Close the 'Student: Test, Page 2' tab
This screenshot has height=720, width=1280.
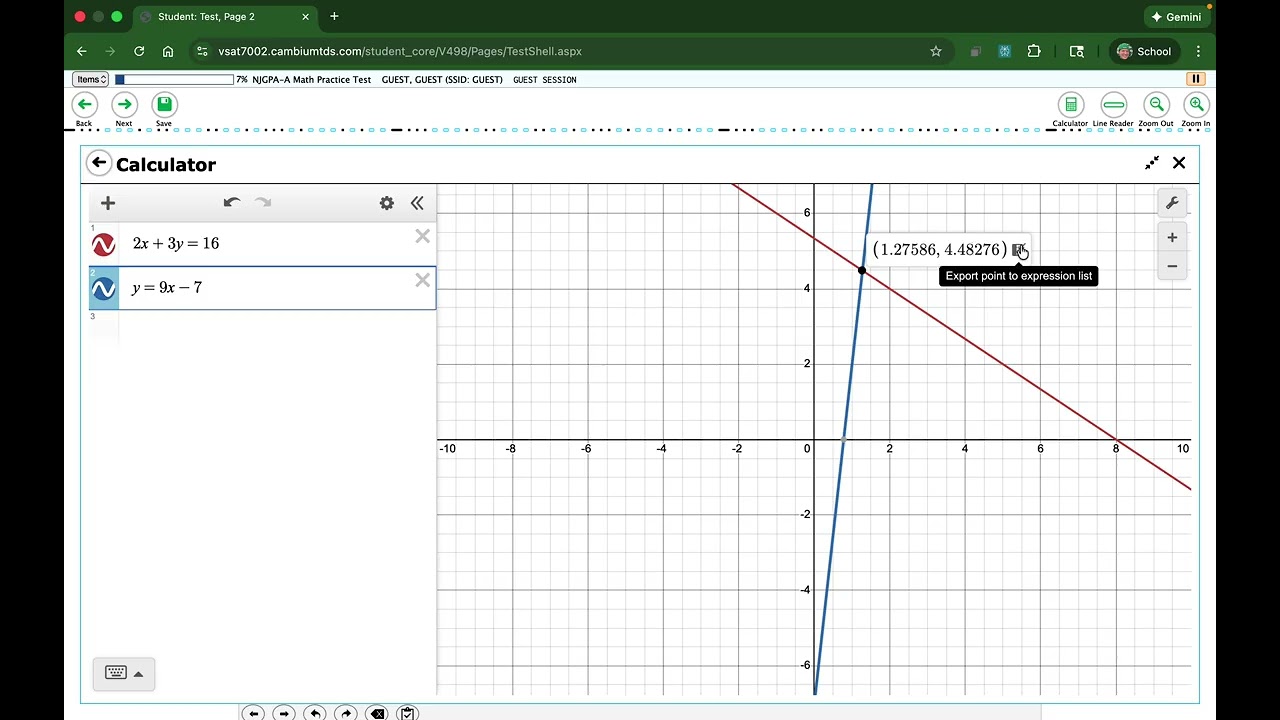[303, 16]
